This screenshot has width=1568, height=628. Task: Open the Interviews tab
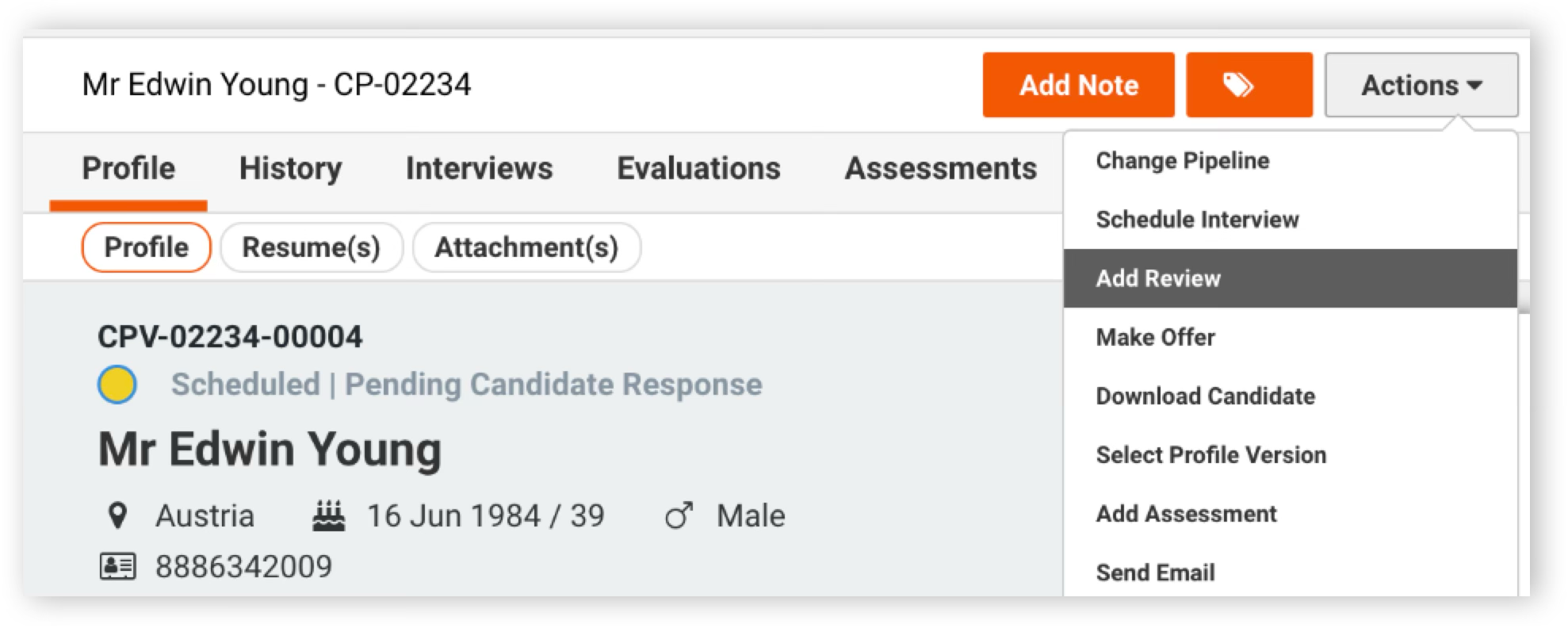pyautogui.click(x=480, y=168)
